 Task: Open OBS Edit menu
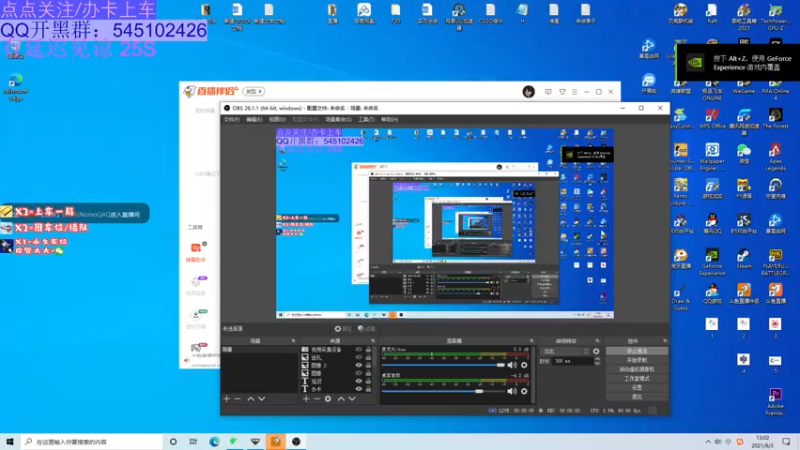[x=254, y=119]
